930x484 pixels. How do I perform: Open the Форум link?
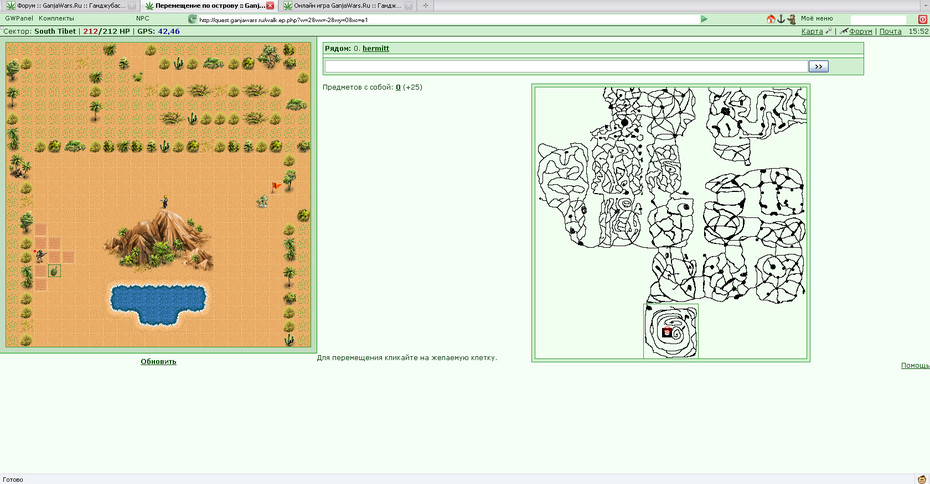pos(861,31)
